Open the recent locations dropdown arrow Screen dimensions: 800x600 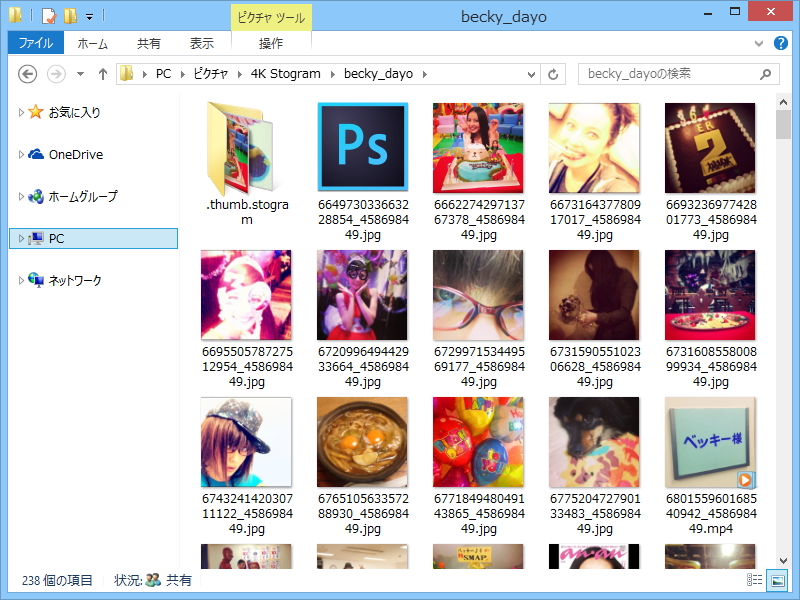pos(80,74)
